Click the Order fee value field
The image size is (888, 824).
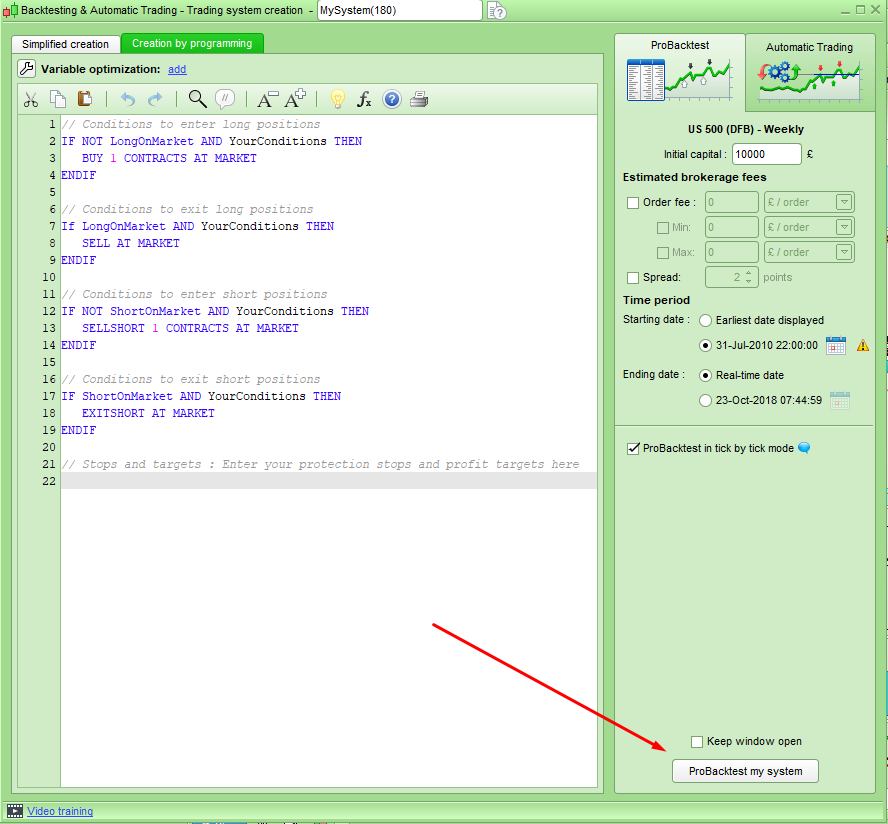[732, 202]
